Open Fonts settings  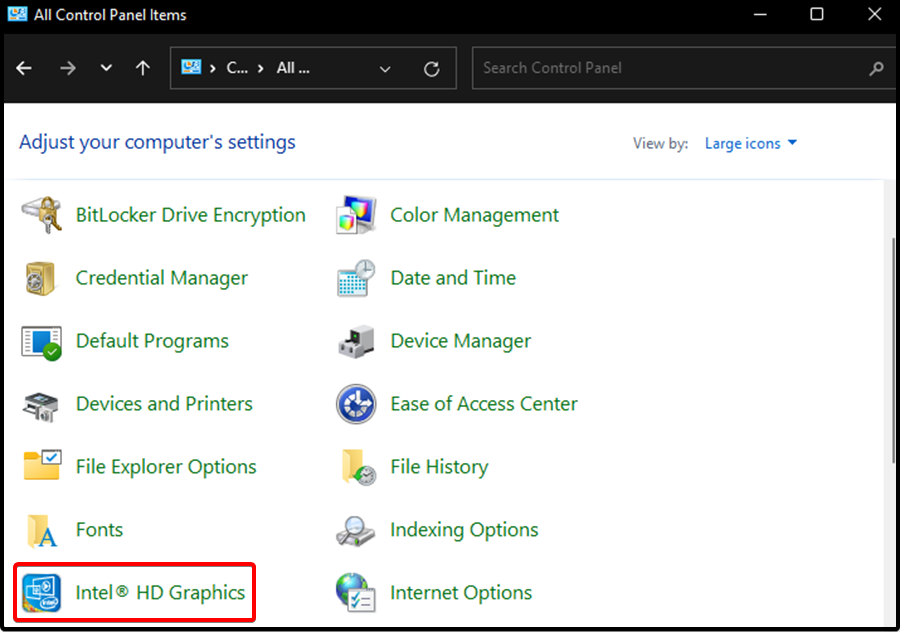100,530
